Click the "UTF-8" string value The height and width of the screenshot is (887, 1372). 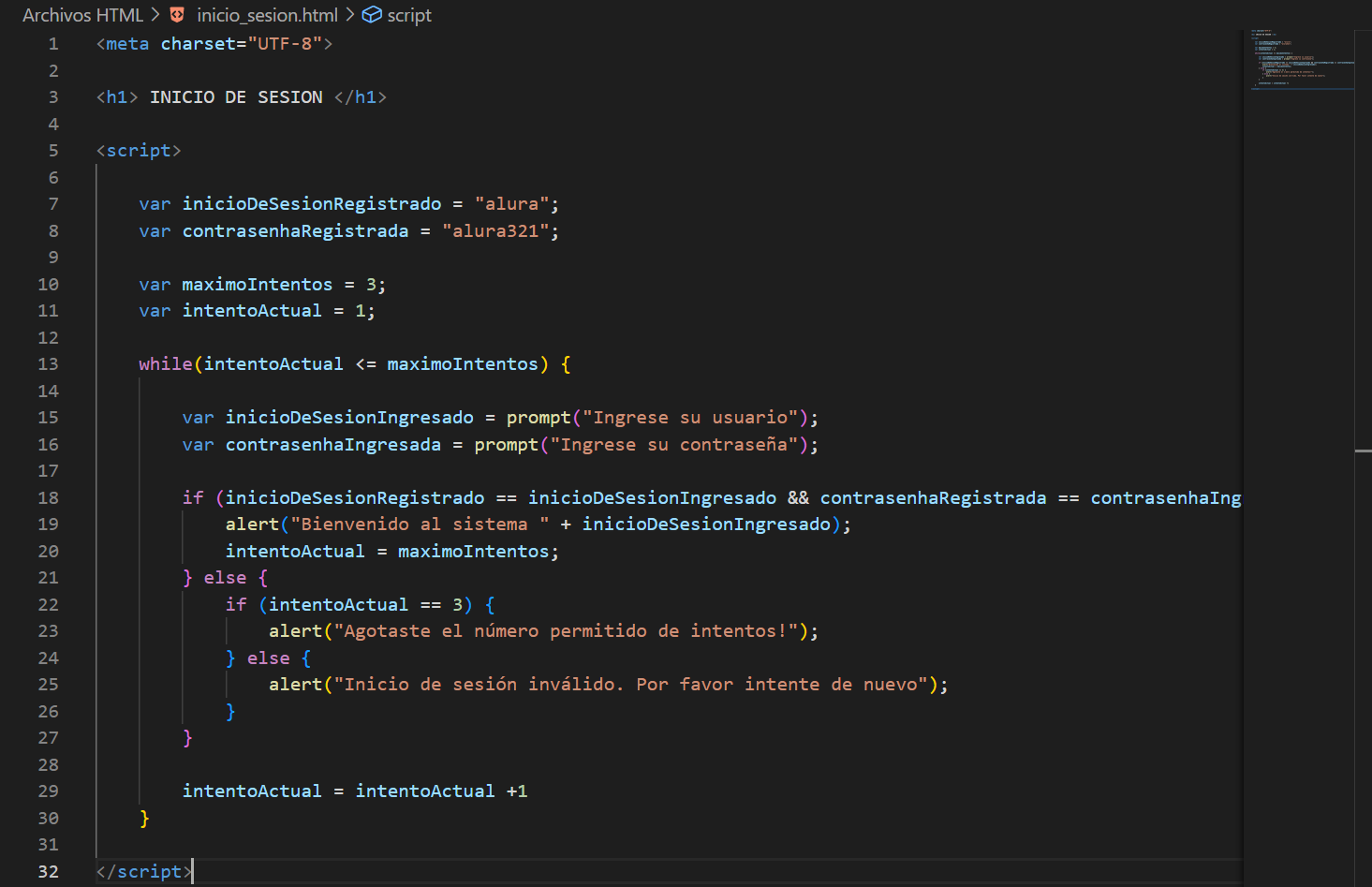tap(285, 44)
